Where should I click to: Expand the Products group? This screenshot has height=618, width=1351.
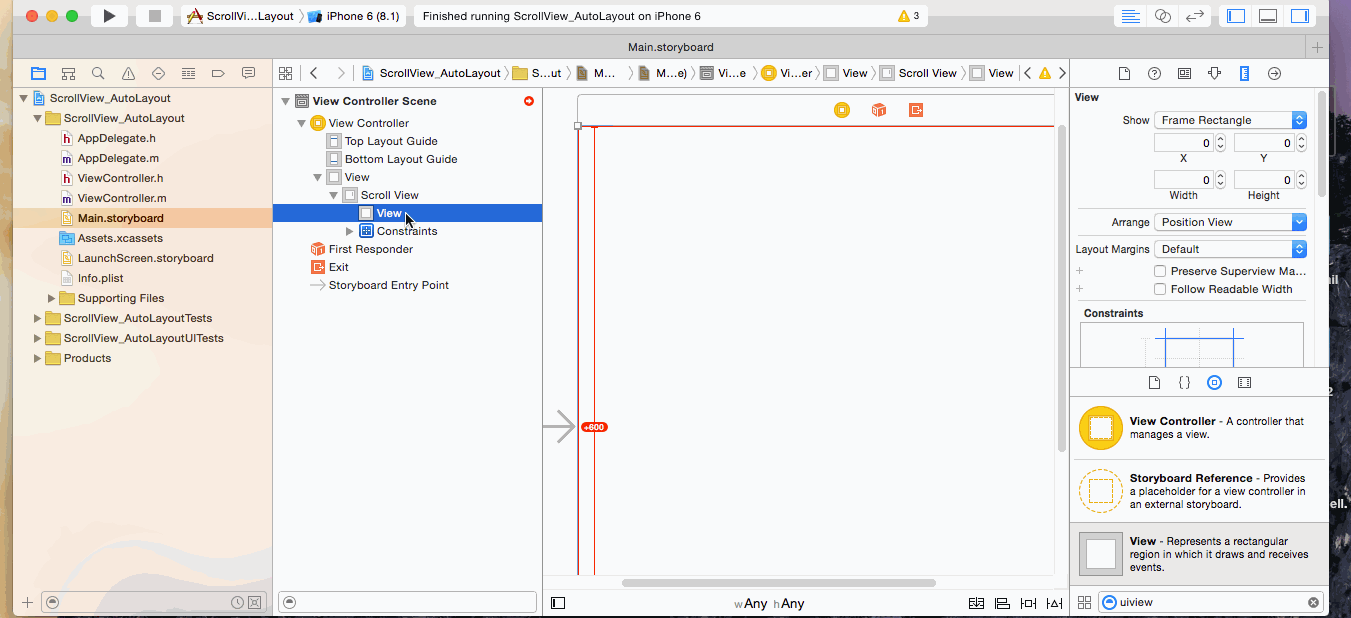point(38,358)
